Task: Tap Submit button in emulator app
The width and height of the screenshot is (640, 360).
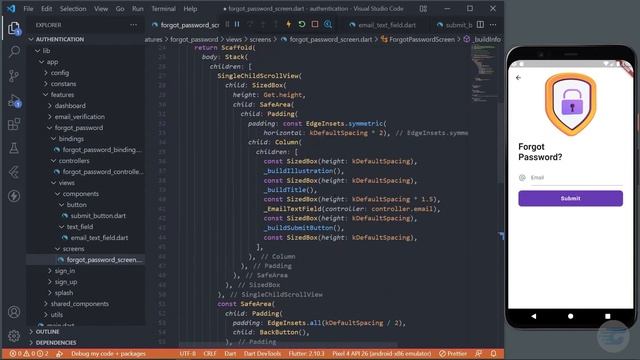Action: pos(570,198)
